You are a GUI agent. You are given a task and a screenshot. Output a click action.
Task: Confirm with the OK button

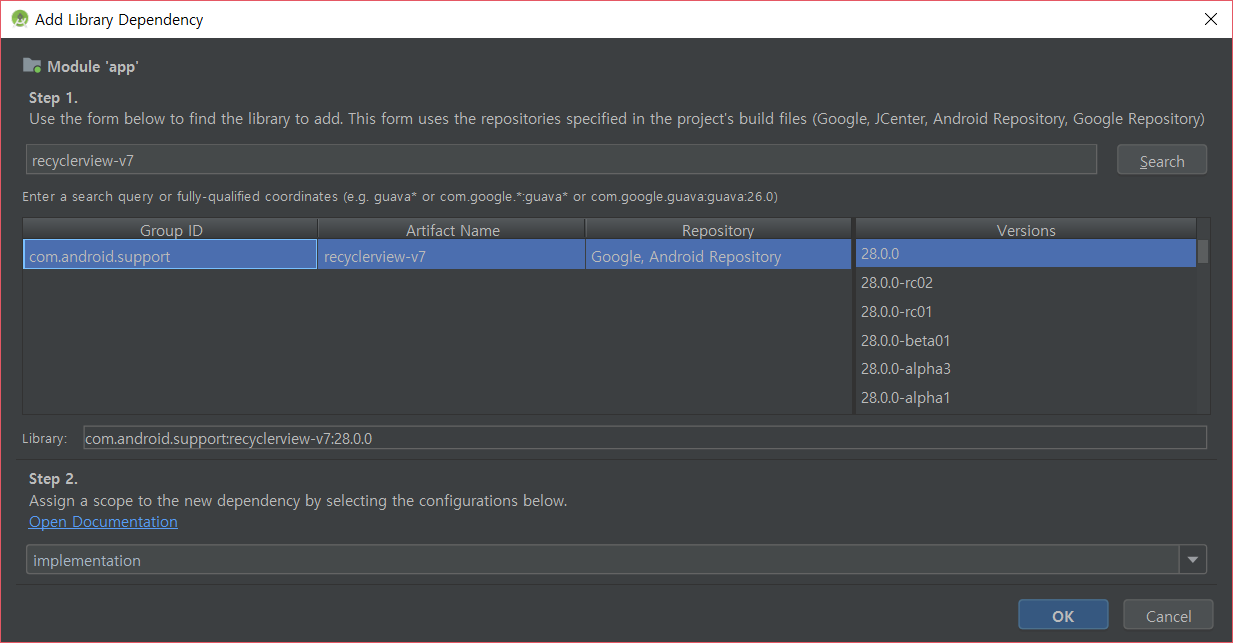1063,615
